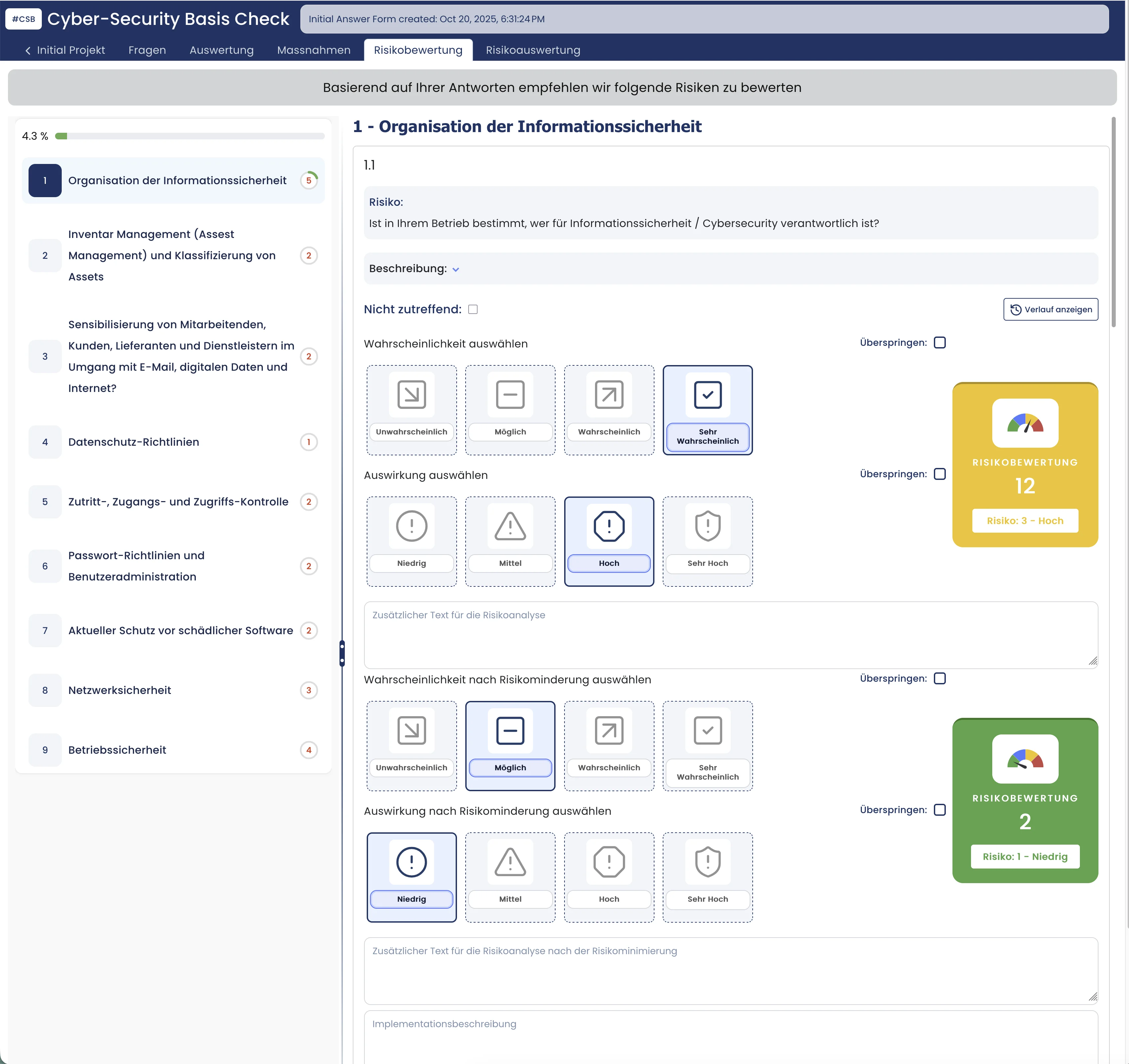Viewport: 1129px width, 1064px height.
Task: Select Sehr Wahrscheinlich icon after Risikominderung
Action: pos(707,730)
